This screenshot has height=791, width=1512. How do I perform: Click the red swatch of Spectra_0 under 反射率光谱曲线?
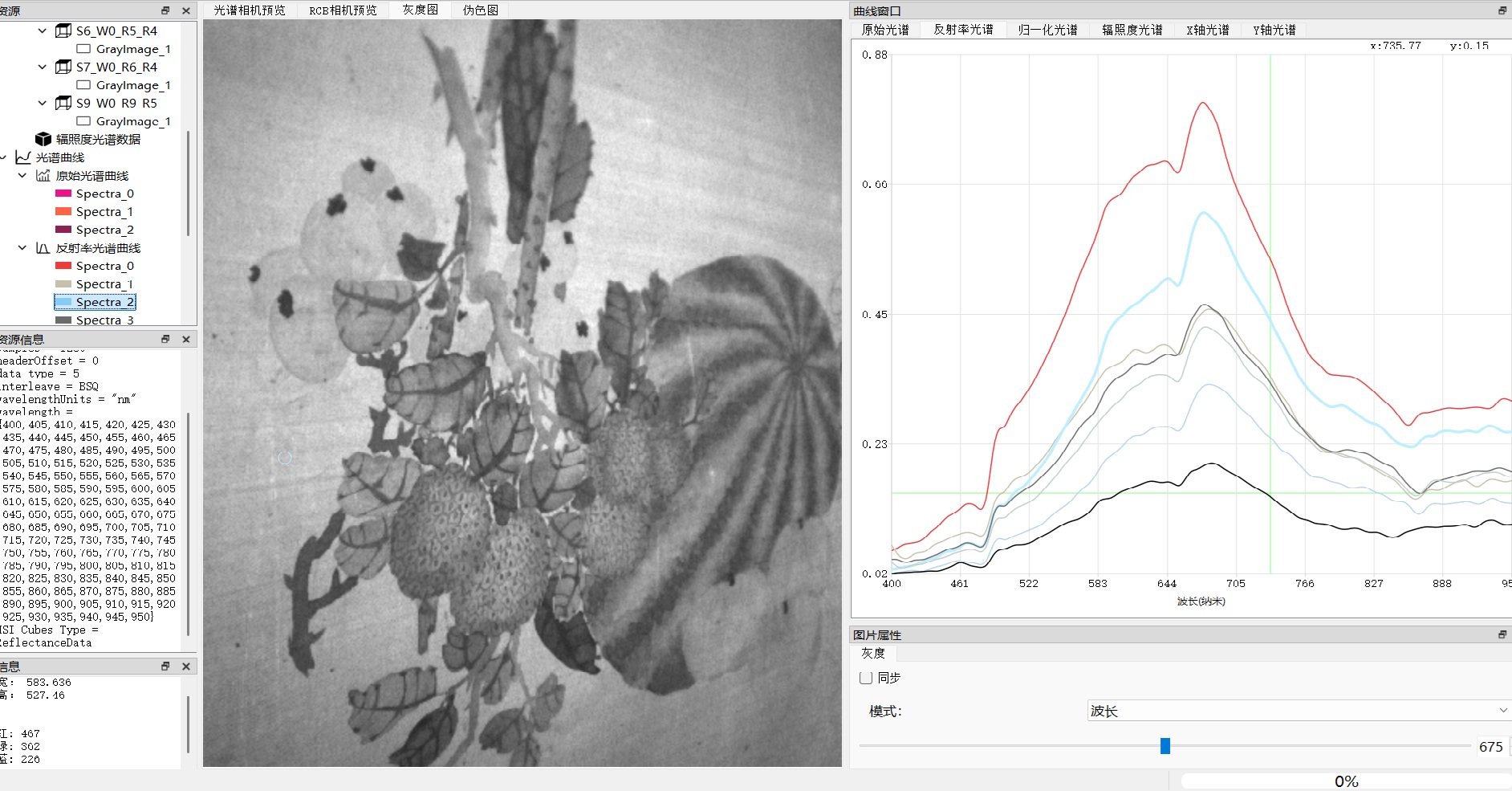63,266
